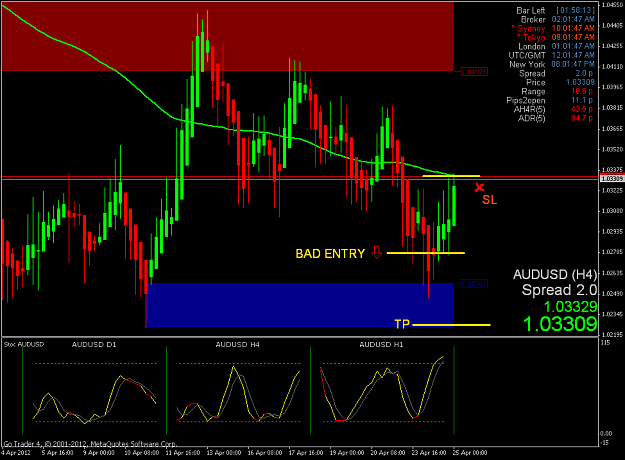
Task: Click price axis level 1.02785
Action: 612,252
